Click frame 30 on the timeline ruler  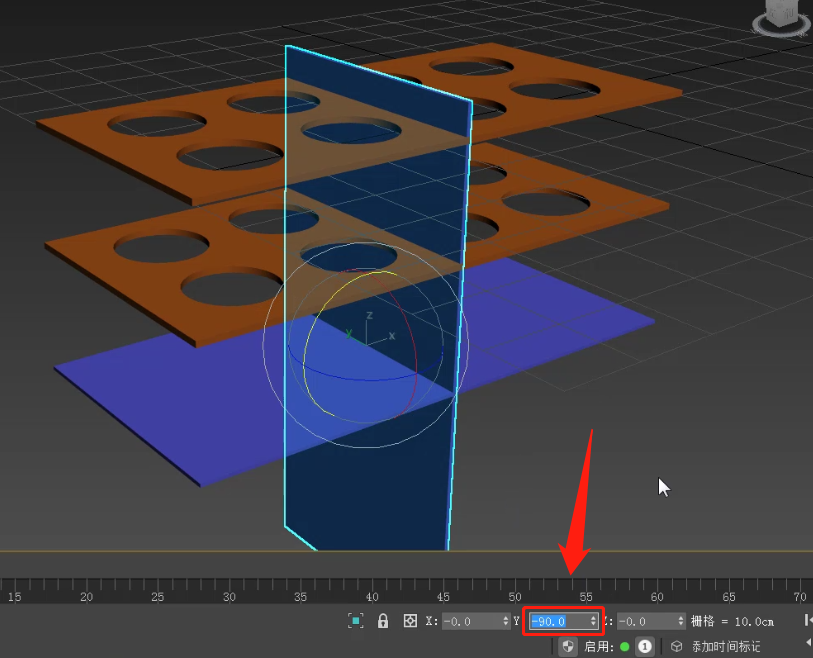coord(229,590)
